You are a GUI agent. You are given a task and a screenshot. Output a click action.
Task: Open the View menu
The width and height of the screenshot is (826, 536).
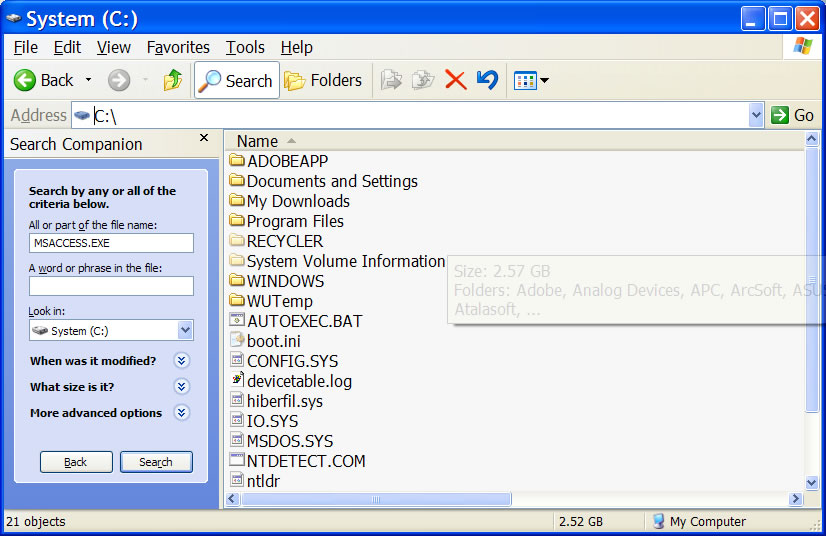113,47
